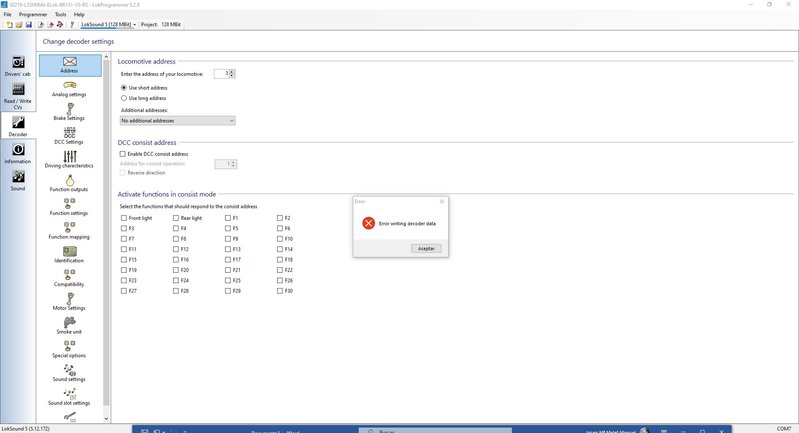This screenshot has height=433, width=799.
Task: Check the F16 consist function box
Action: [x=176, y=260]
